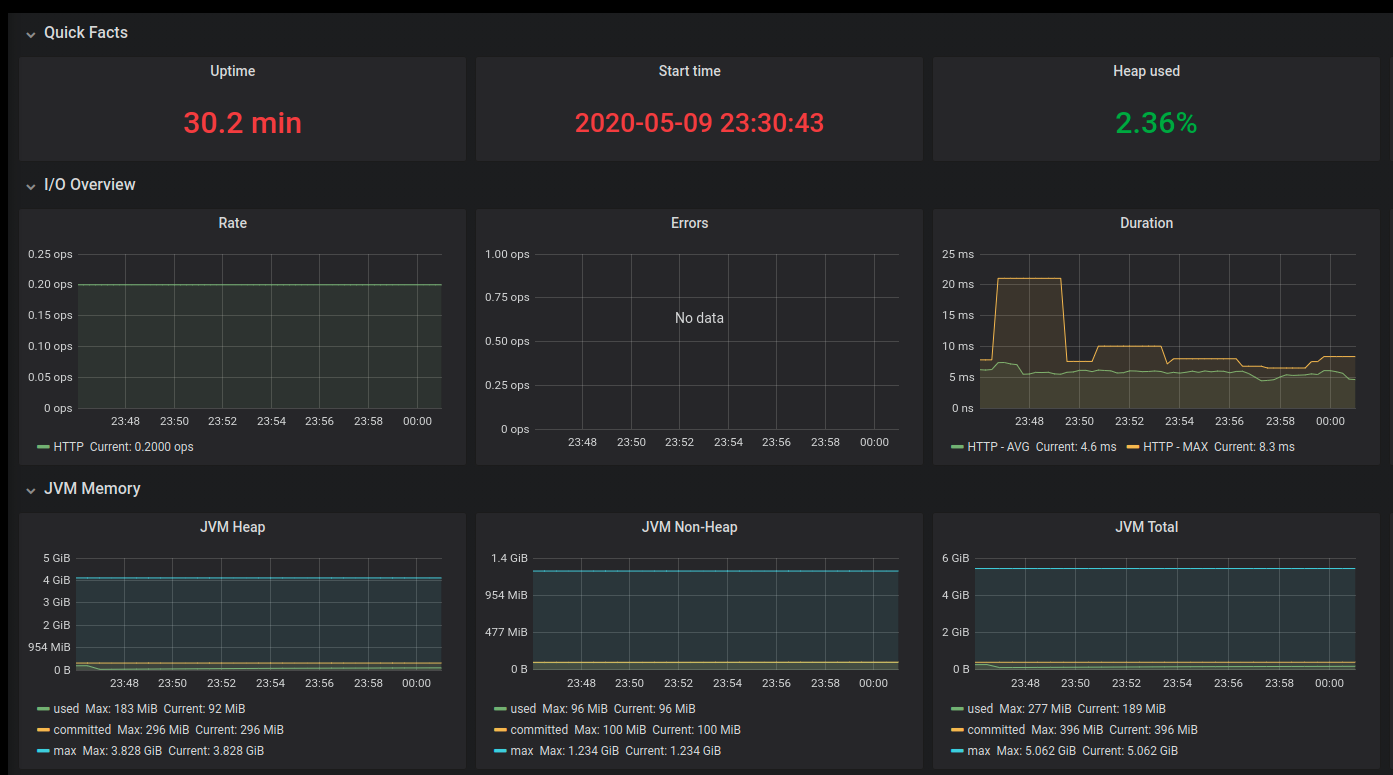Click Current: 189 MiB in JVM Total legend
Image resolution: width=1393 pixels, height=775 pixels.
click(1122, 709)
